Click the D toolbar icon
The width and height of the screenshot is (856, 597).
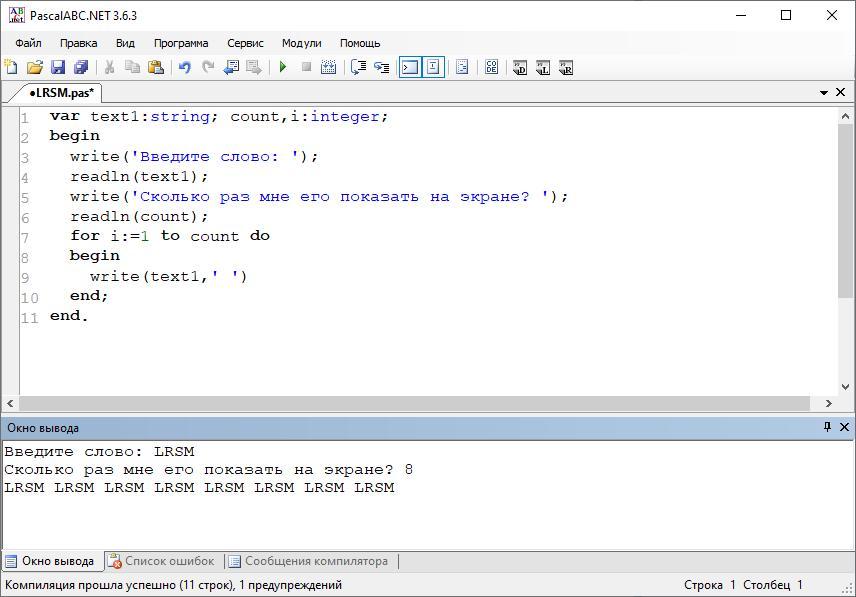(520, 67)
